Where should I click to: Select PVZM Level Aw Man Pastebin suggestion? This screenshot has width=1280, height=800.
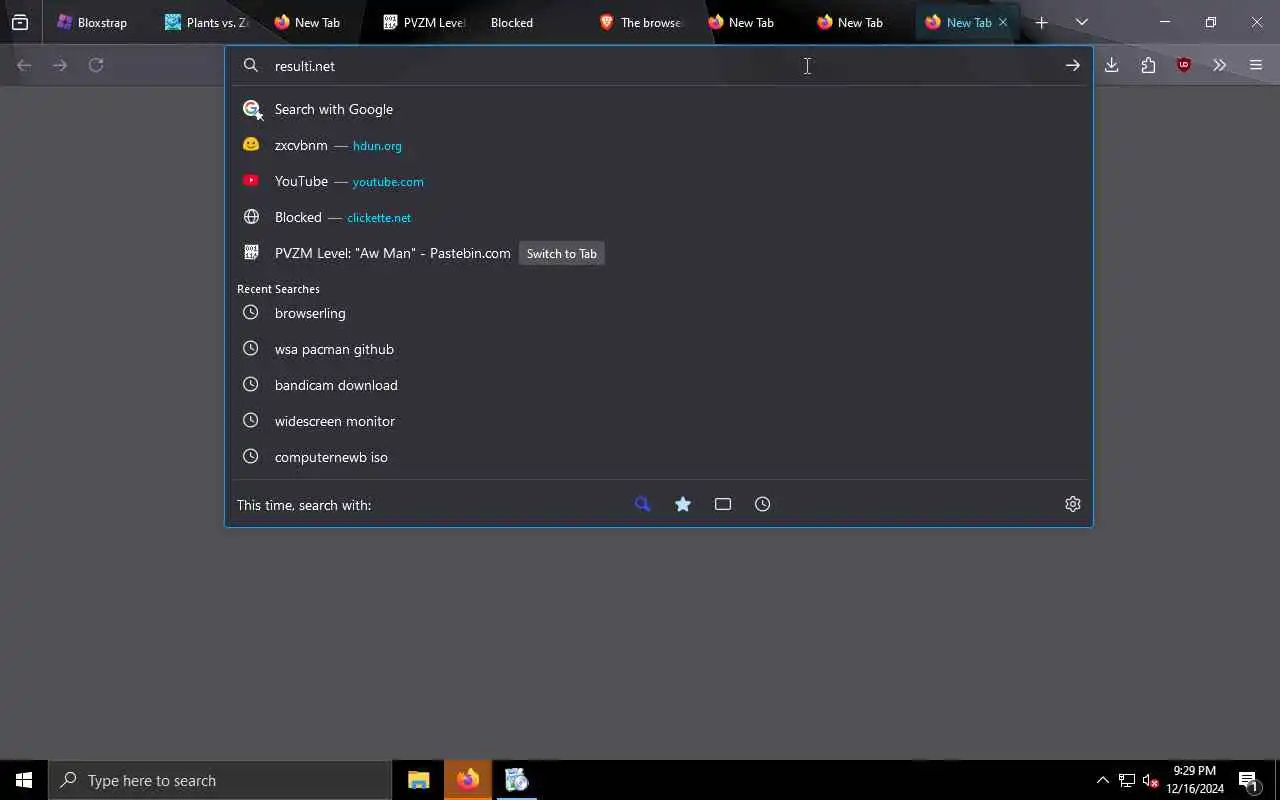tap(658, 253)
